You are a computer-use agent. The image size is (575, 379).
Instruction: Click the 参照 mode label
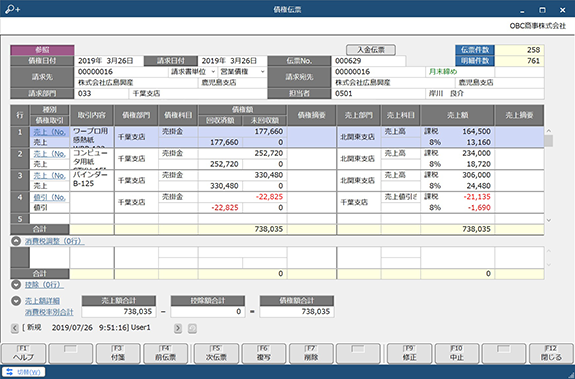(42, 50)
